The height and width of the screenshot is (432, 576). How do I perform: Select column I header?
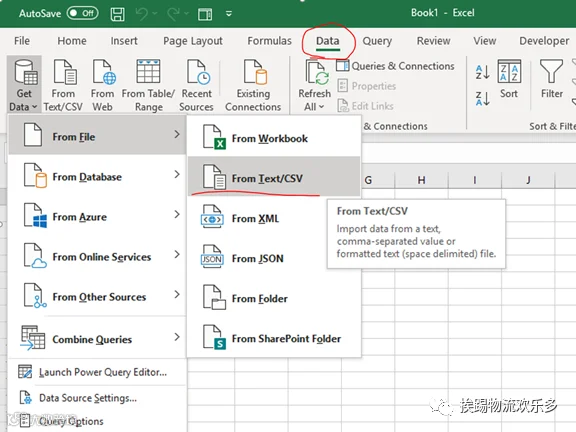coord(475,180)
